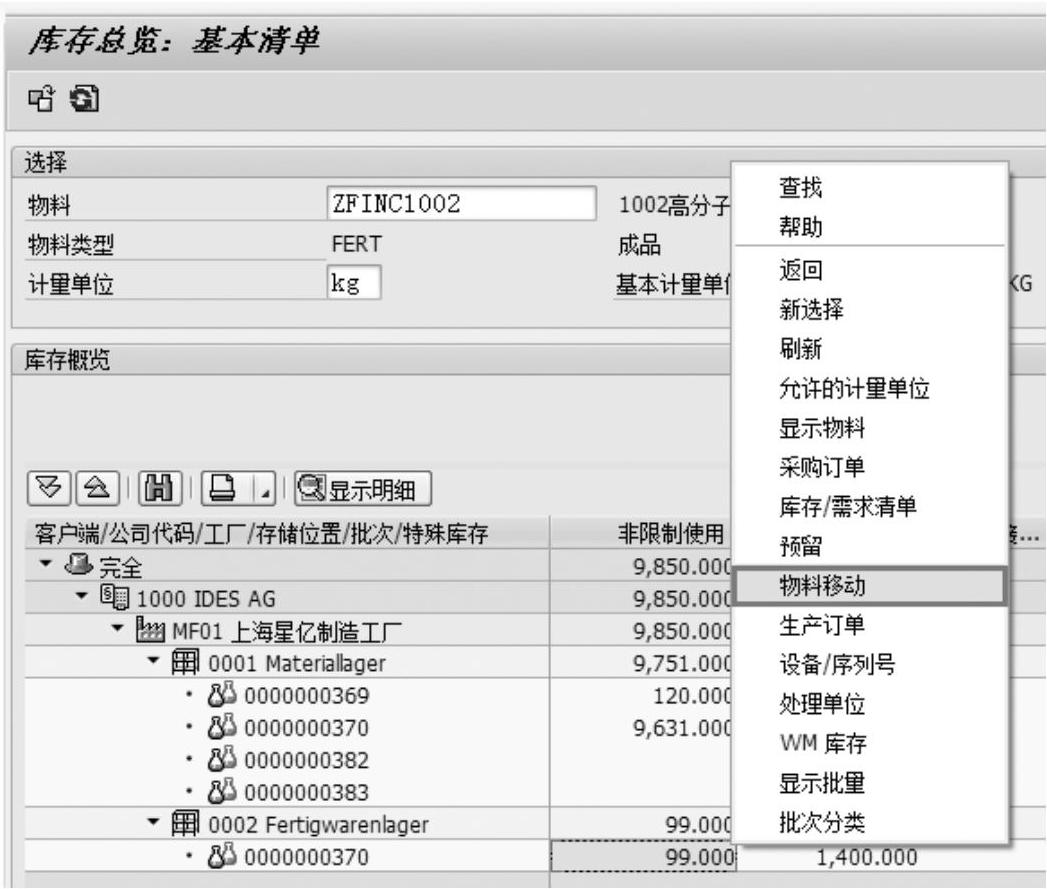This screenshot has height=889, width=1047.
Task: Click storage location icon for 0002 Fertigwarenlager
Action: (x=185, y=823)
